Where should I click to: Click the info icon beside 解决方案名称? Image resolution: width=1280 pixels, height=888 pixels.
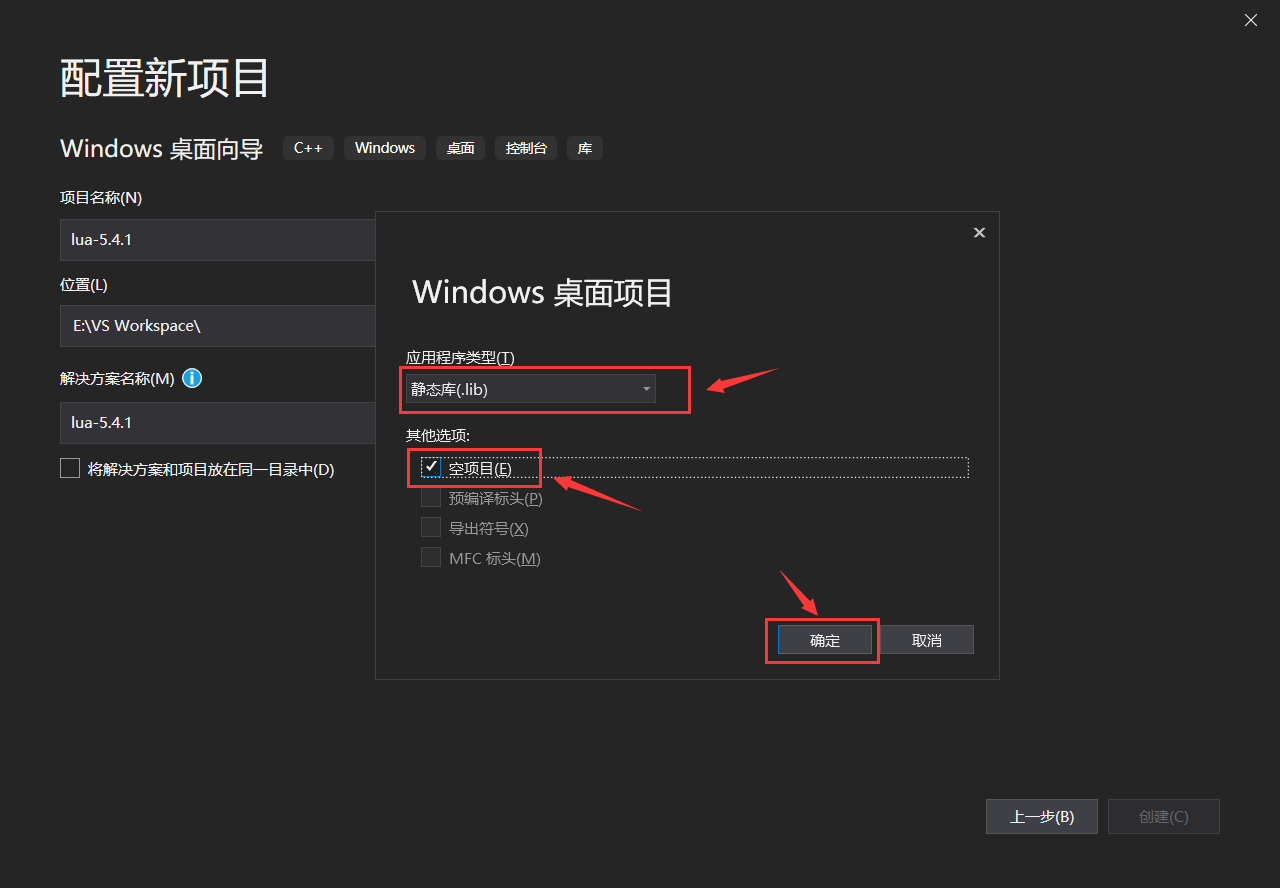point(191,378)
